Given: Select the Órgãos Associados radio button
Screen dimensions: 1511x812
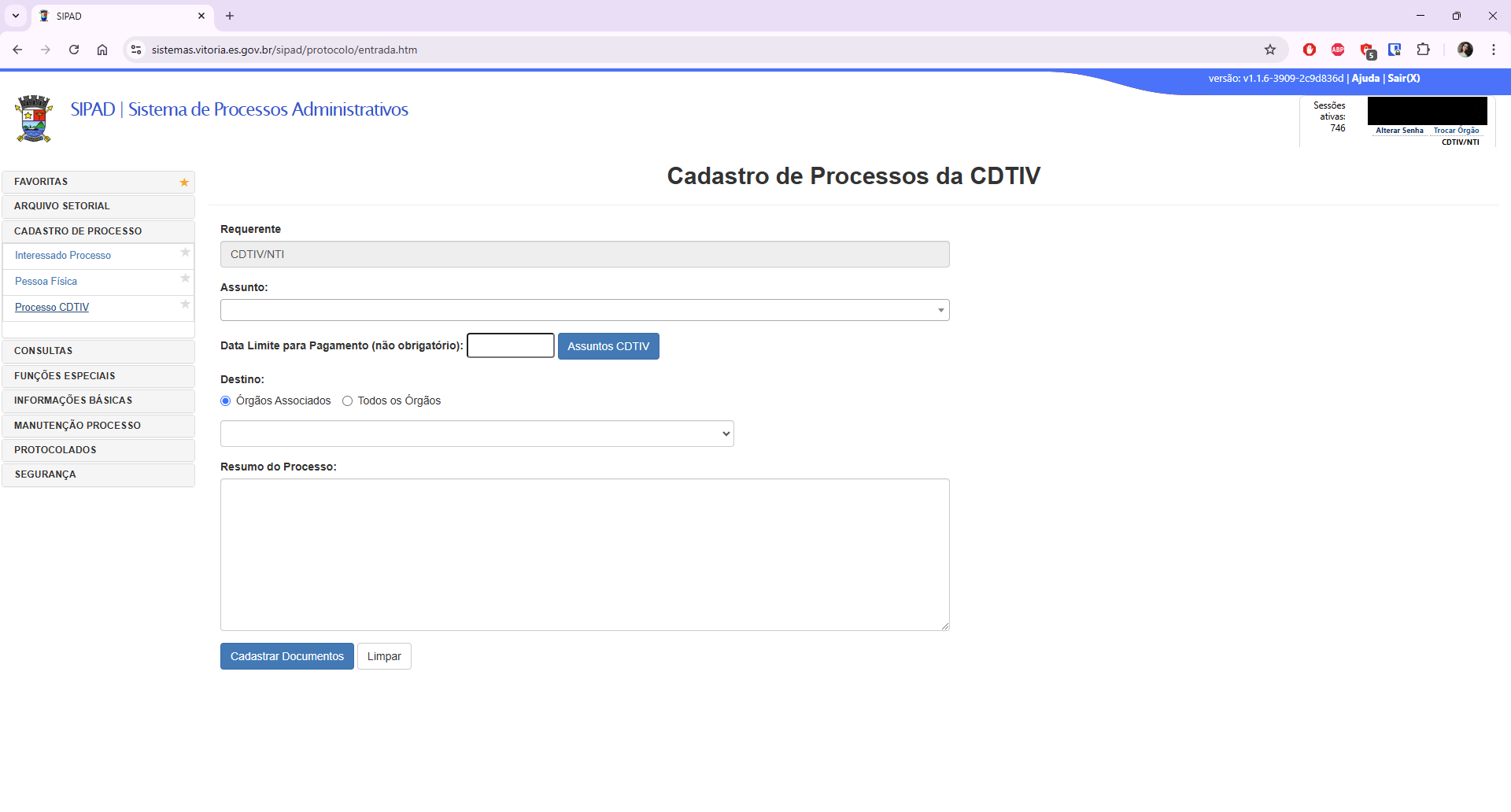Looking at the screenshot, I should 226,400.
